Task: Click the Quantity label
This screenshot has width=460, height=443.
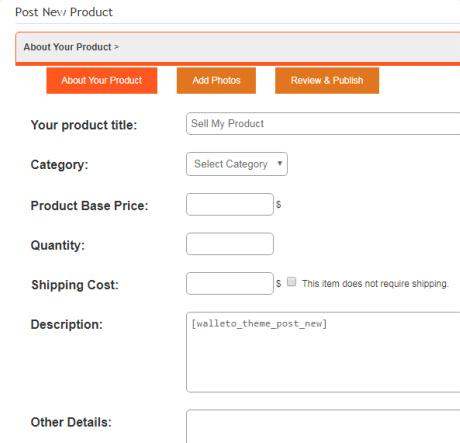Action: [58, 245]
